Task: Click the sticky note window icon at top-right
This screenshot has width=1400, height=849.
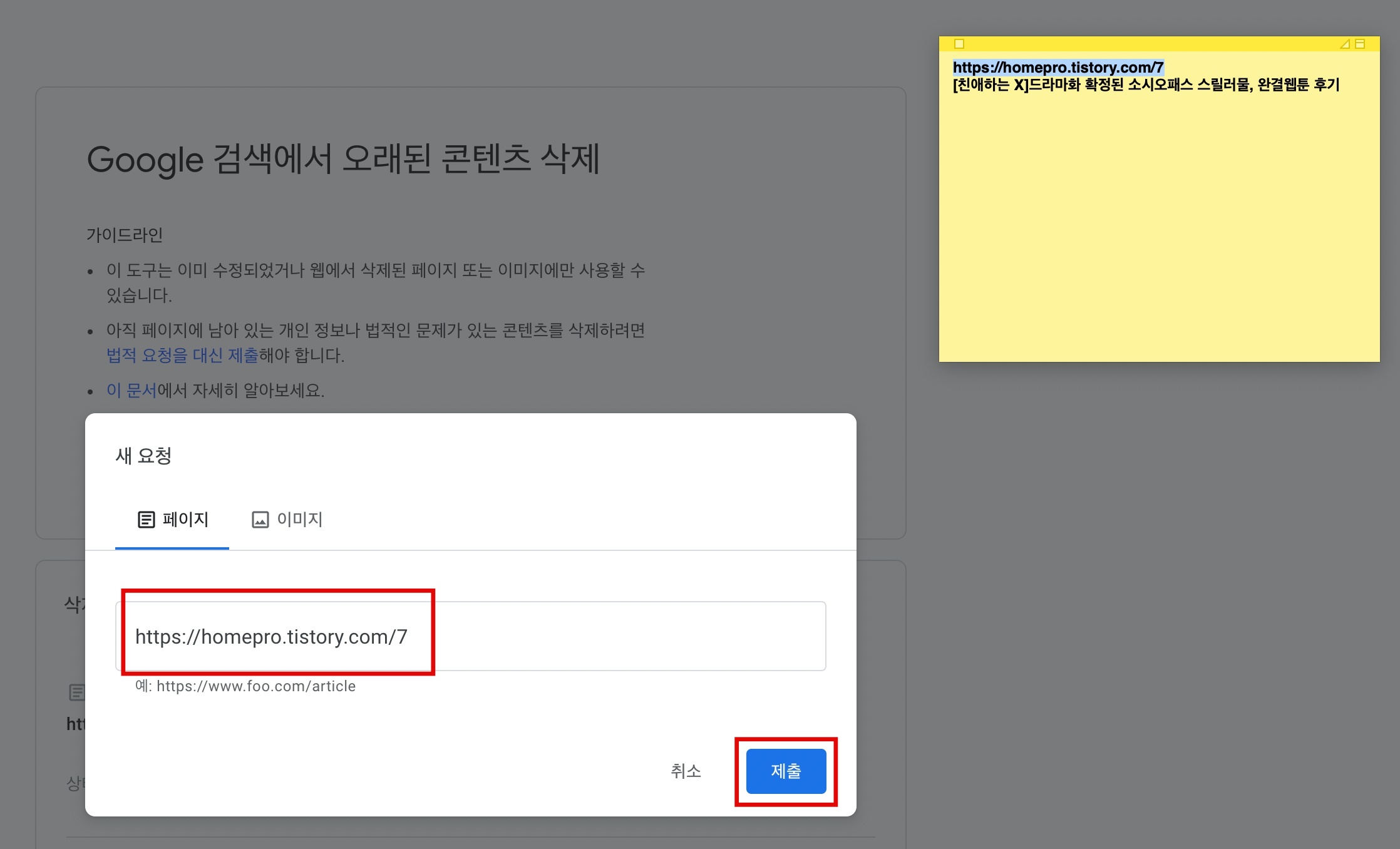Action: [x=1360, y=44]
